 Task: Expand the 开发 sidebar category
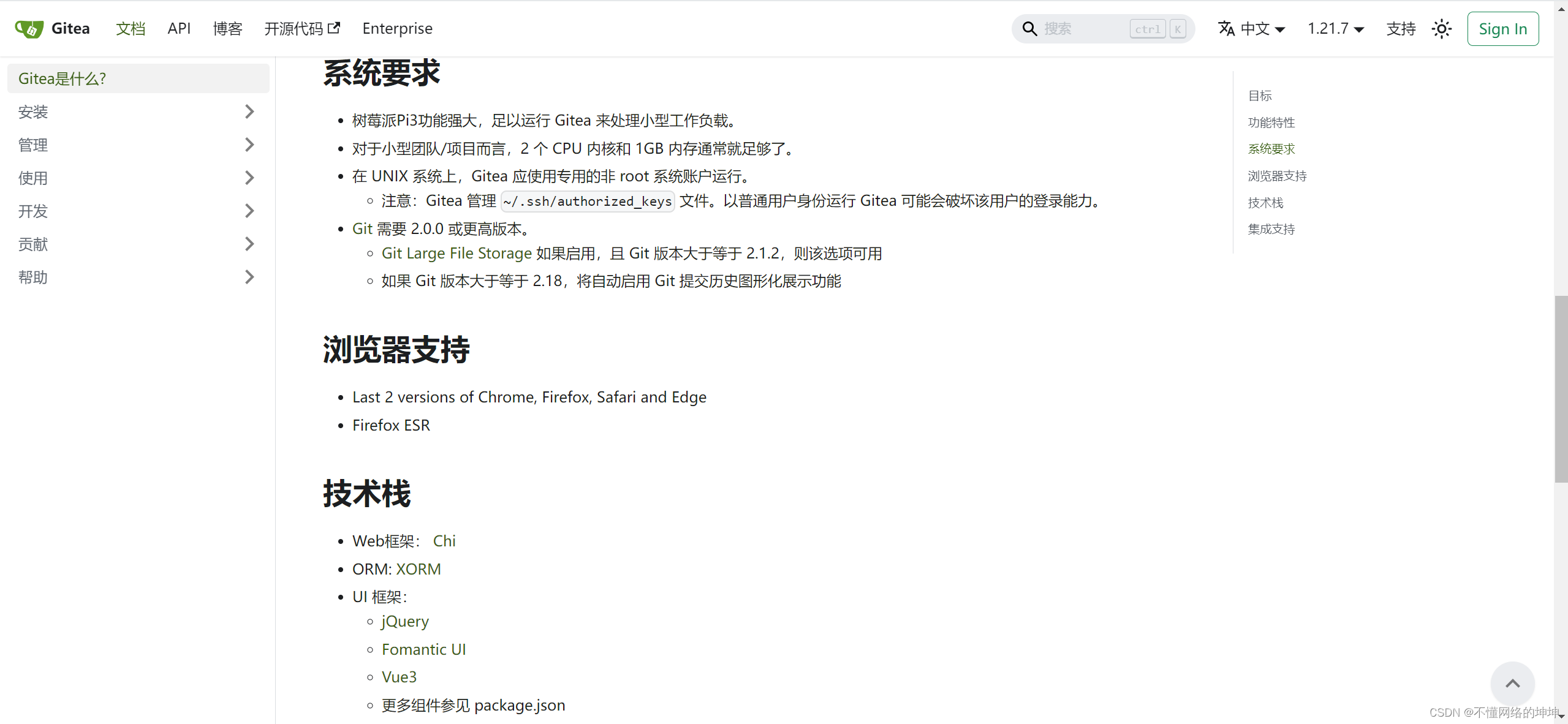249,211
